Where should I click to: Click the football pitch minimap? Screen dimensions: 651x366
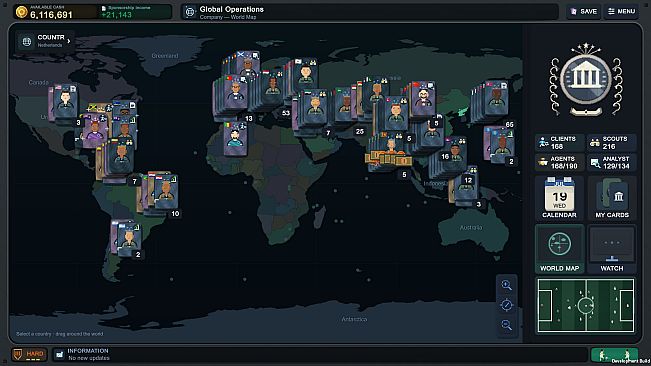pos(586,305)
